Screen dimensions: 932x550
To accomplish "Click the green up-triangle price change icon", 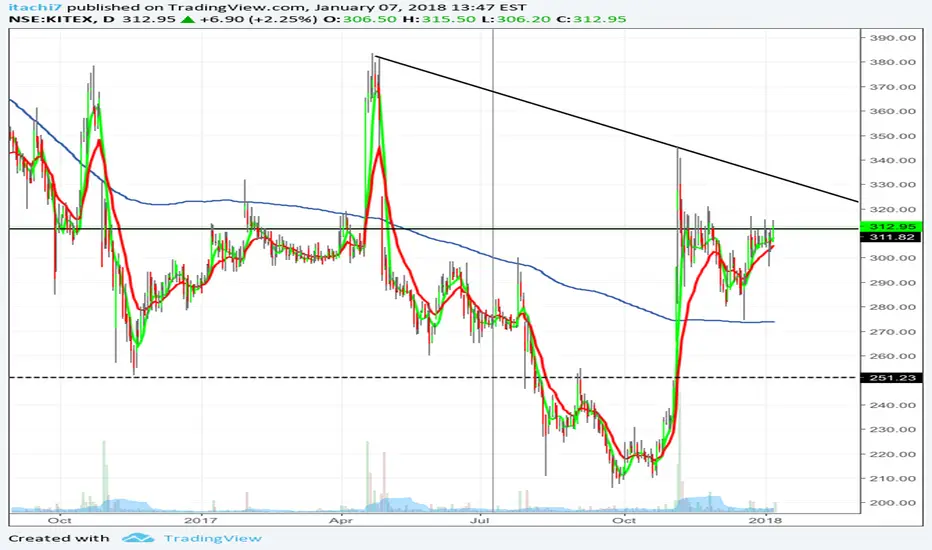I will (x=187, y=19).
